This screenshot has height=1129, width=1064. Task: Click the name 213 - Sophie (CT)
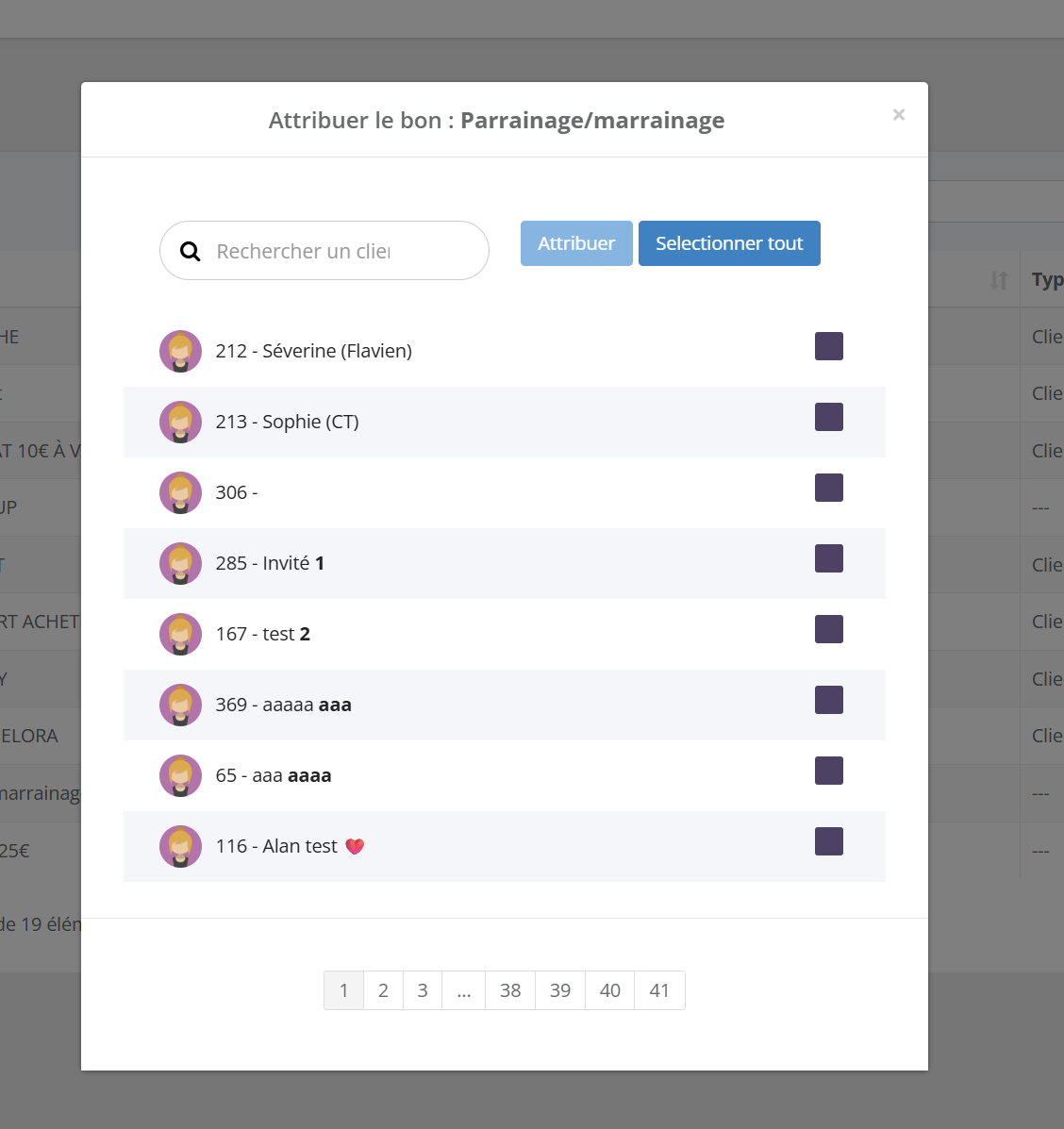[x=288, y=422]
